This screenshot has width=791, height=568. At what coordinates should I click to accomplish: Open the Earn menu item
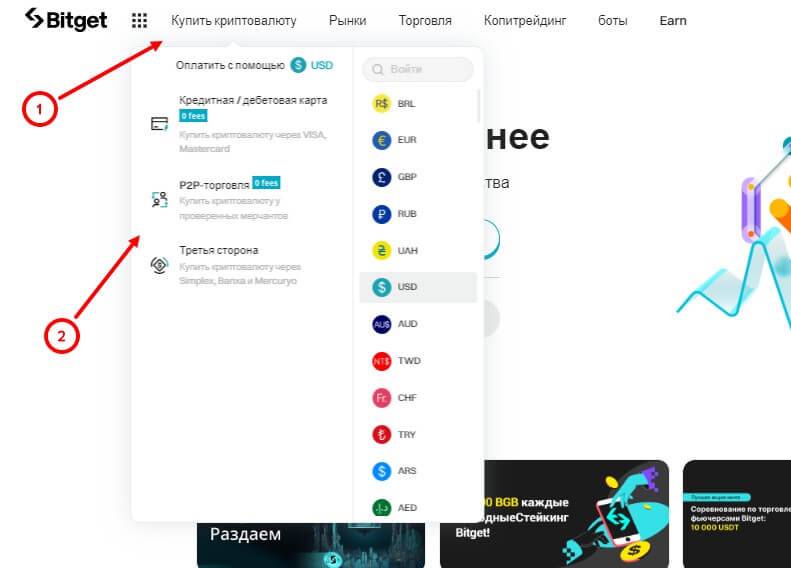(x=673, y=21)
